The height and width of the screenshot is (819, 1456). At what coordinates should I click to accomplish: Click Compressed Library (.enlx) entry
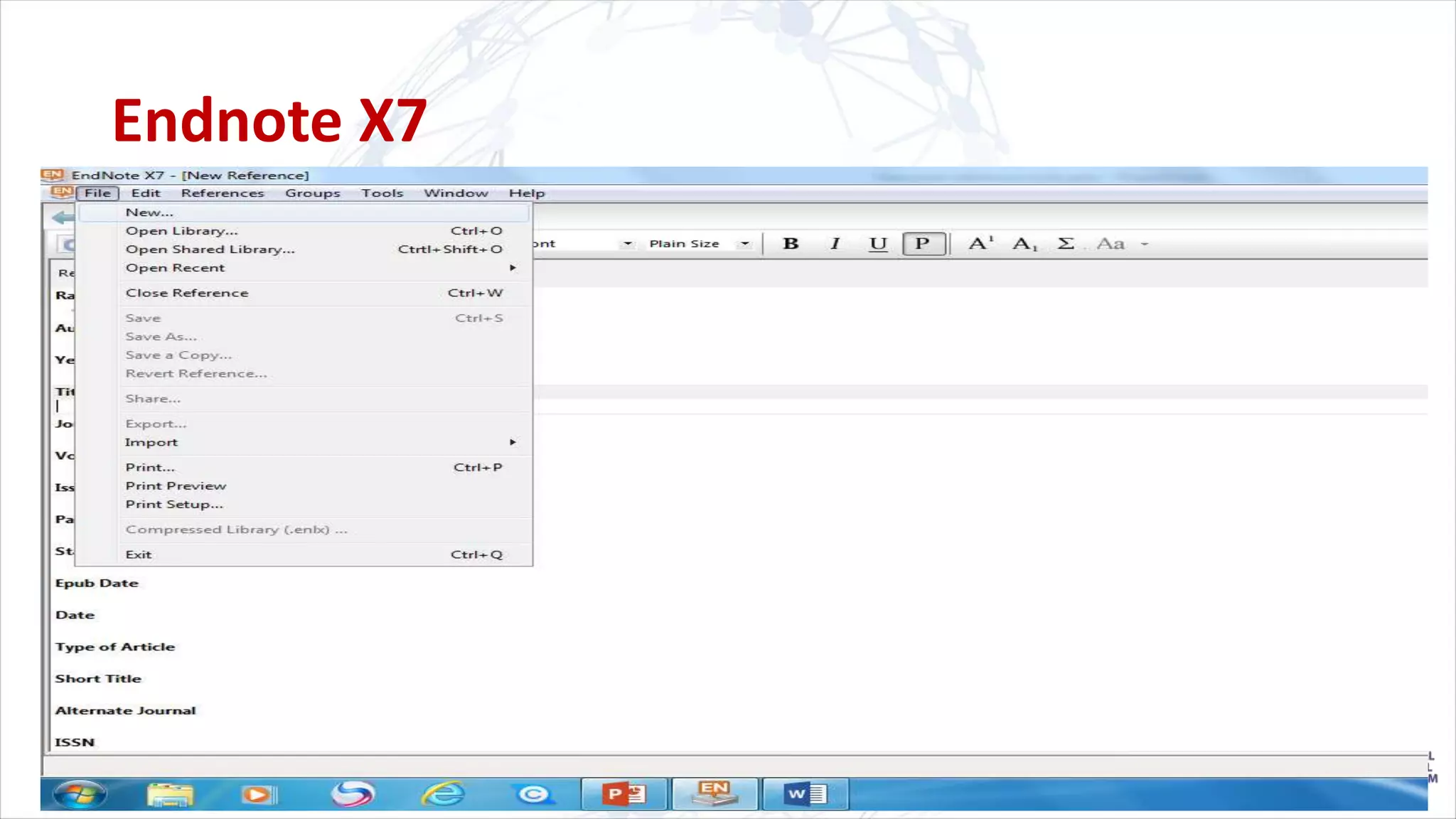click(x=304, y=530)
